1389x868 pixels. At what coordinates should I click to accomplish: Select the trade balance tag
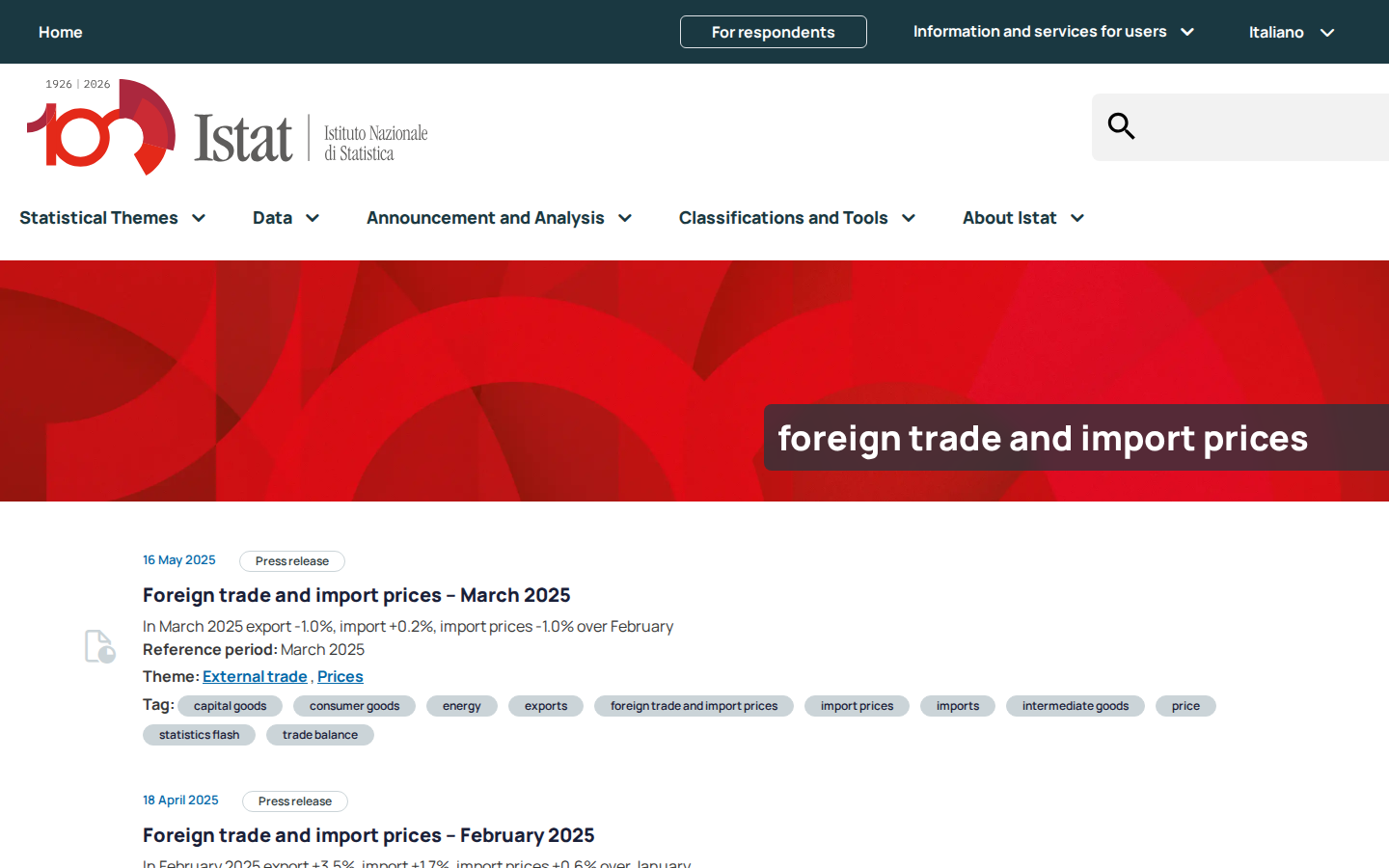(320, 735)
